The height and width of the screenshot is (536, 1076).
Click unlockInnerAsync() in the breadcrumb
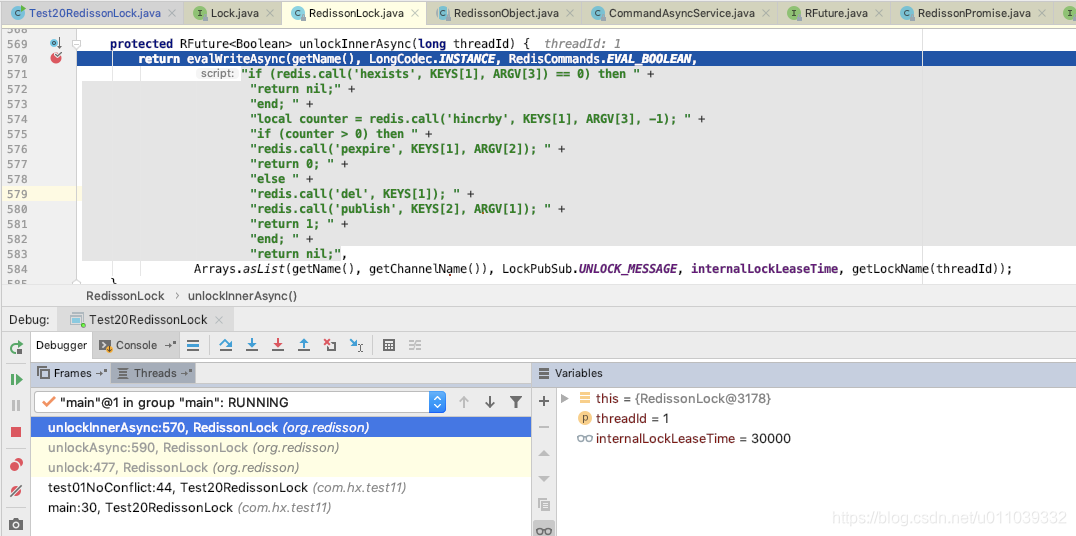(242, 296)
